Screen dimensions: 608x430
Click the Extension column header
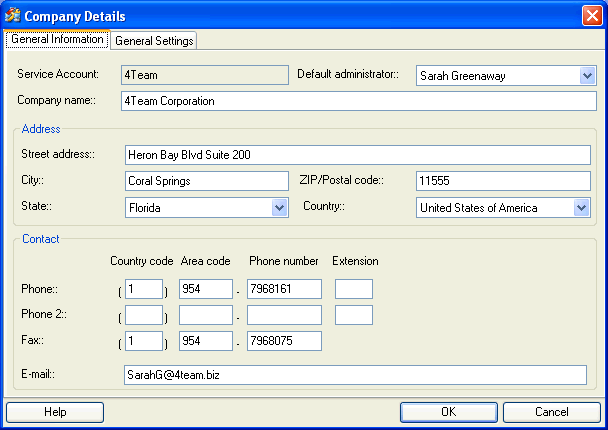[x=355, y=261]
